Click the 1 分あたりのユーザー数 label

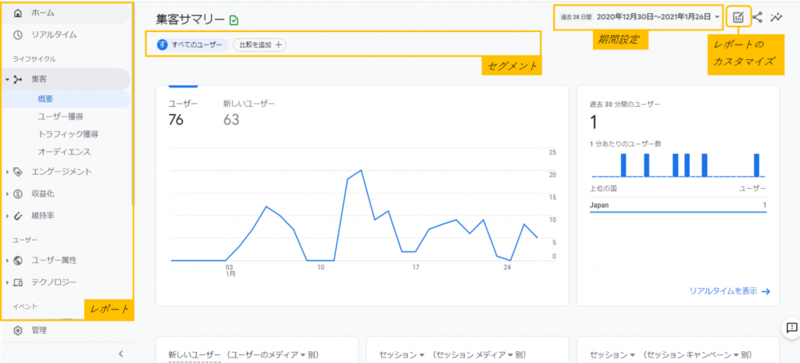[625, 144]
